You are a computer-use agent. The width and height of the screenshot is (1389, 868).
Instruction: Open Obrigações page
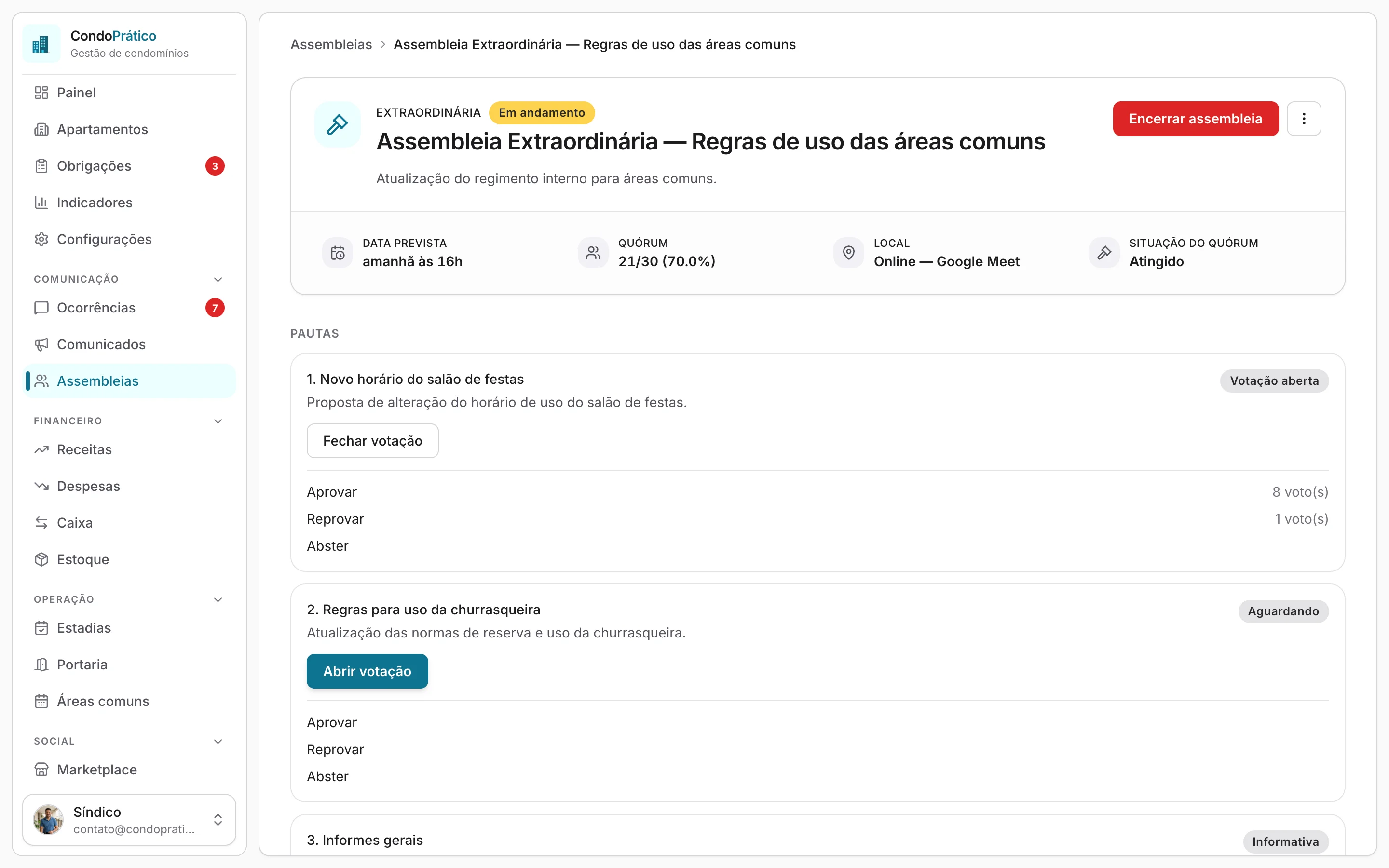[129, 166]
